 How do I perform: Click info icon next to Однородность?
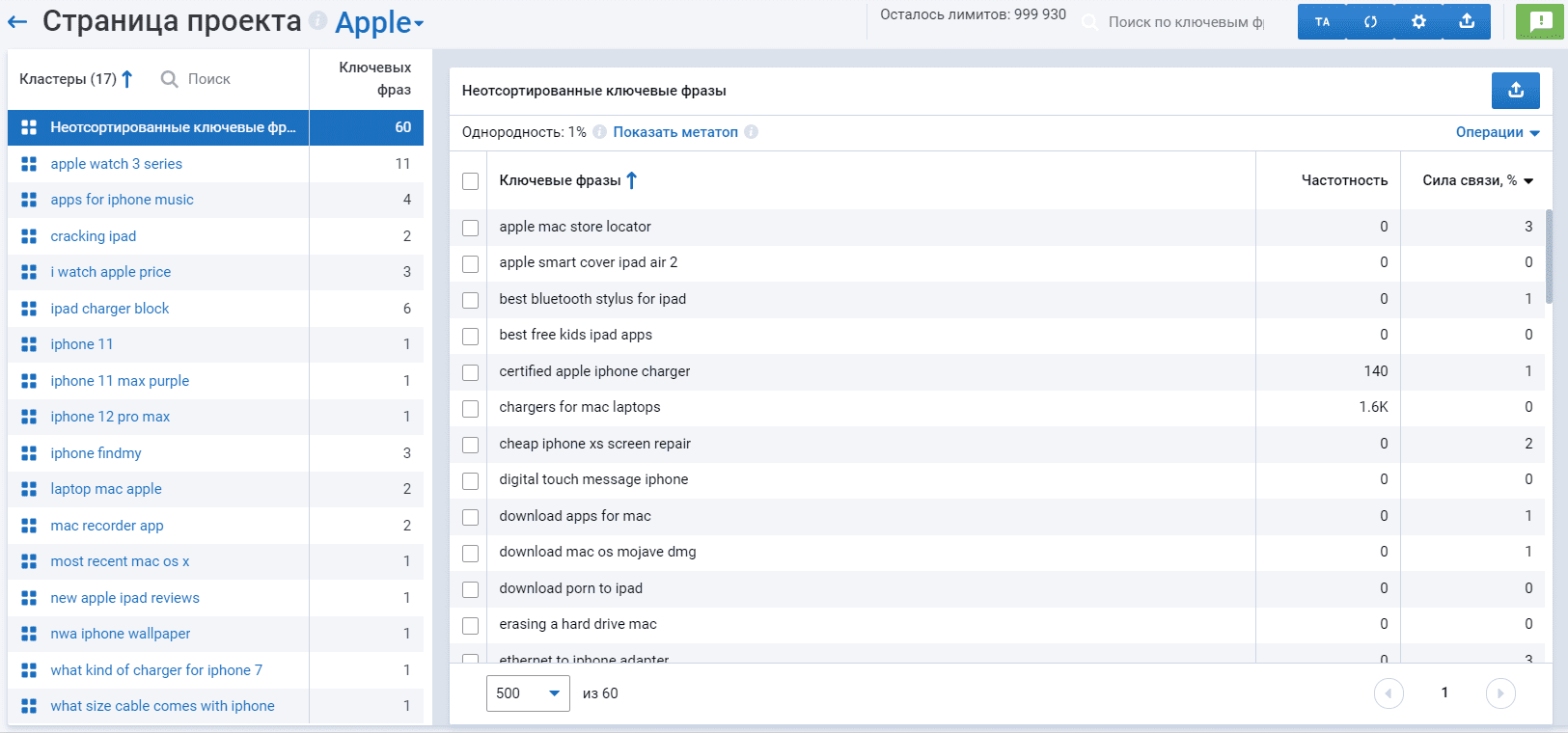(599, 132)
